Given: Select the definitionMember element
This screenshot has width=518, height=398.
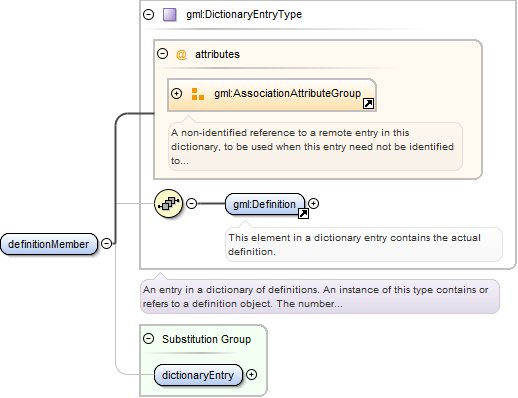Looking at the screenshot, I should point(49,244).
